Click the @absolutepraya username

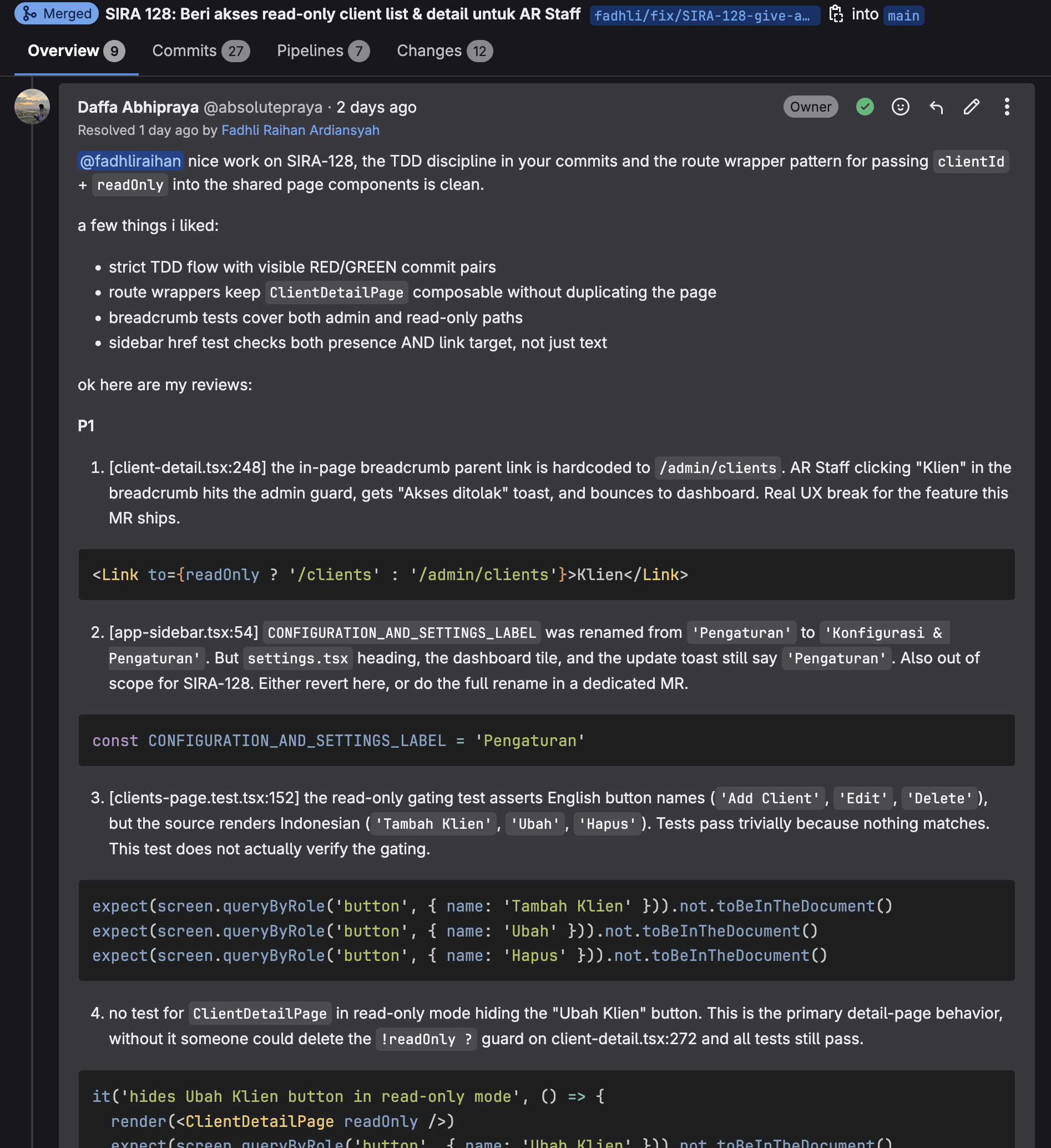[262, 107]
